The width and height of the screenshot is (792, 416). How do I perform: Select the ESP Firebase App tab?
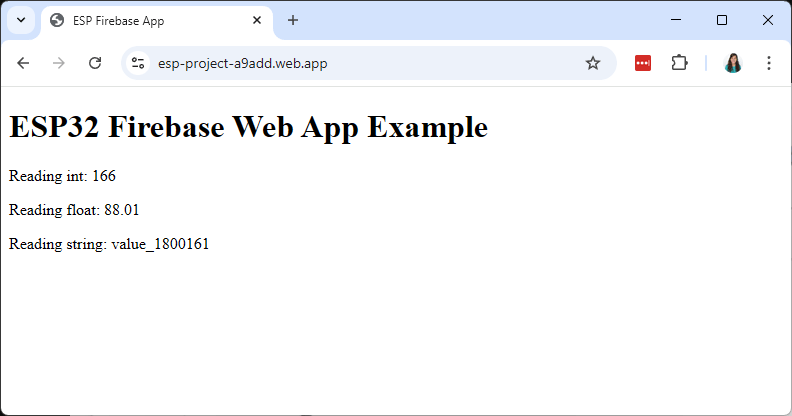pos(140,20)
